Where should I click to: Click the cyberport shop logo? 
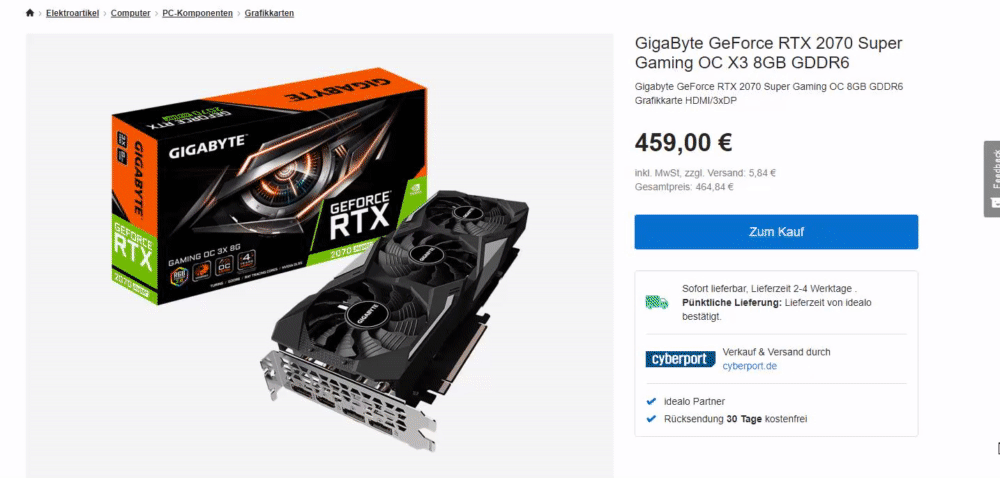click(x=680, y=359)
